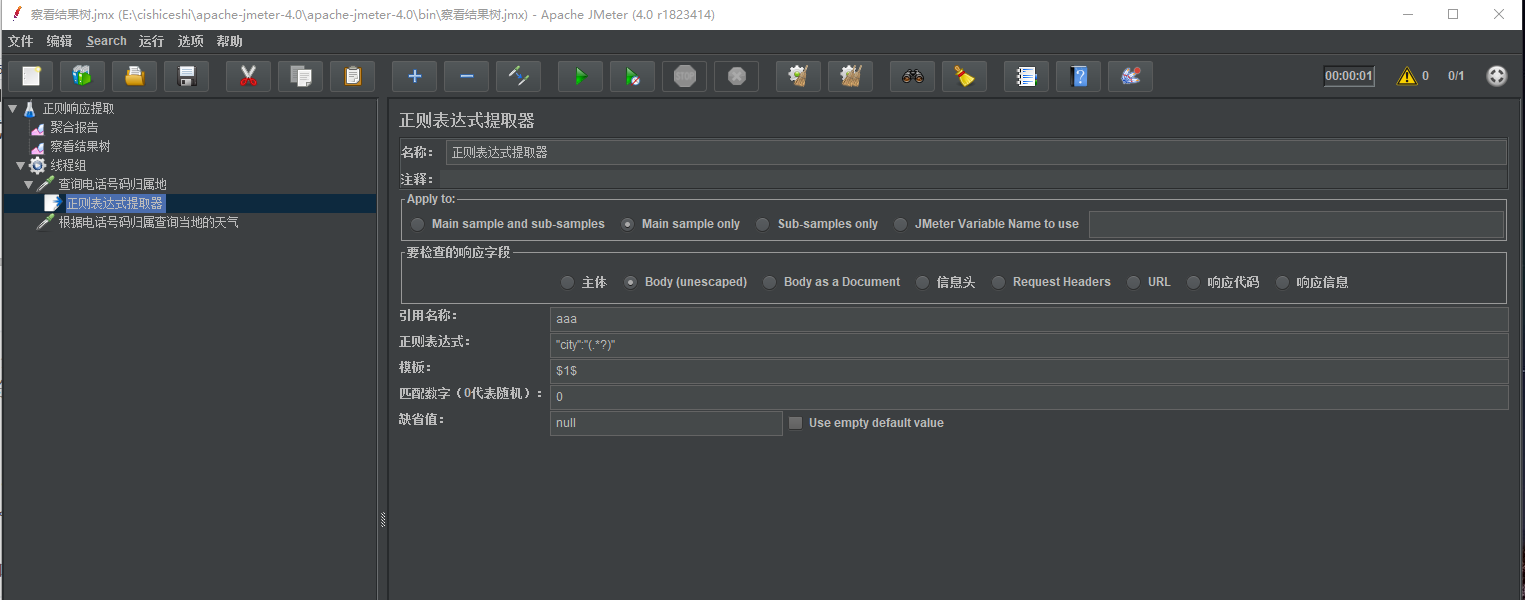Click the 正则表达式 regex input field
Screen dimensions: 1525x600
pos(1029,345)
